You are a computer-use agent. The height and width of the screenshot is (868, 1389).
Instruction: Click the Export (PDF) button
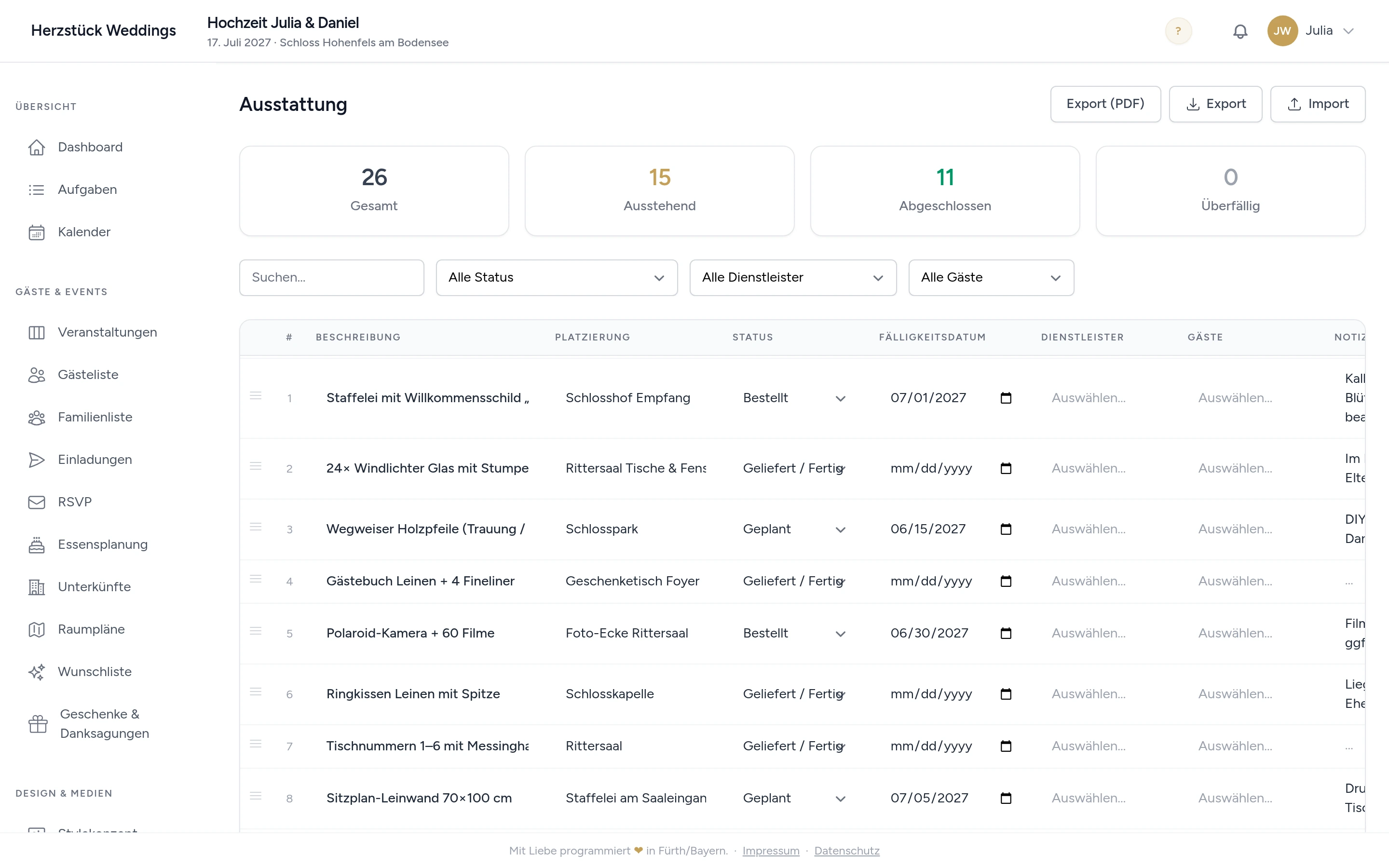point(1105,104)
